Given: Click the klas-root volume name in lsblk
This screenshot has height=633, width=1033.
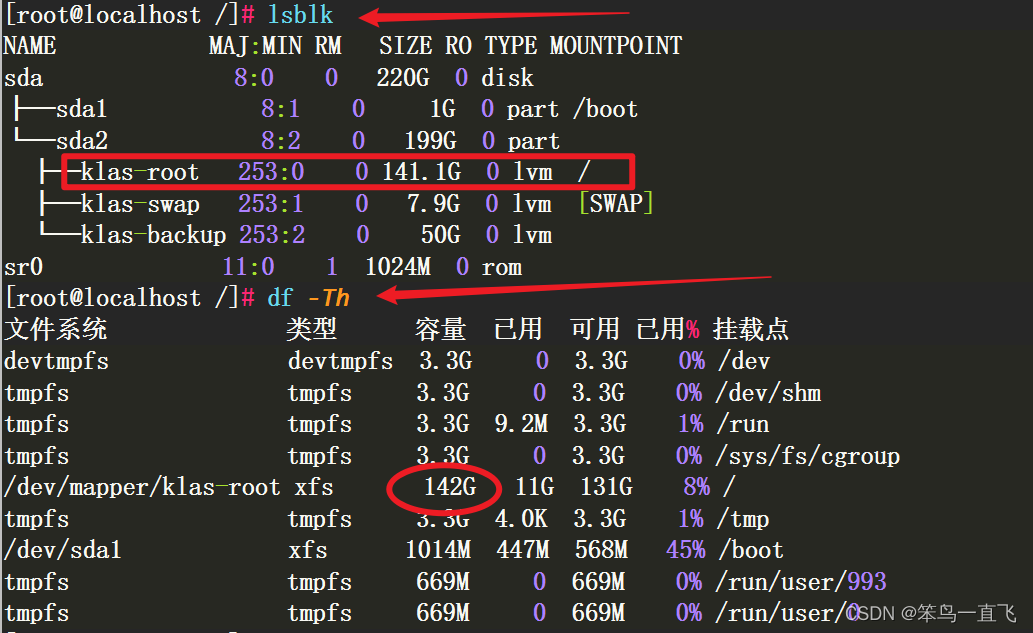Looking at the screenshot, I should (x=140, y=173).
